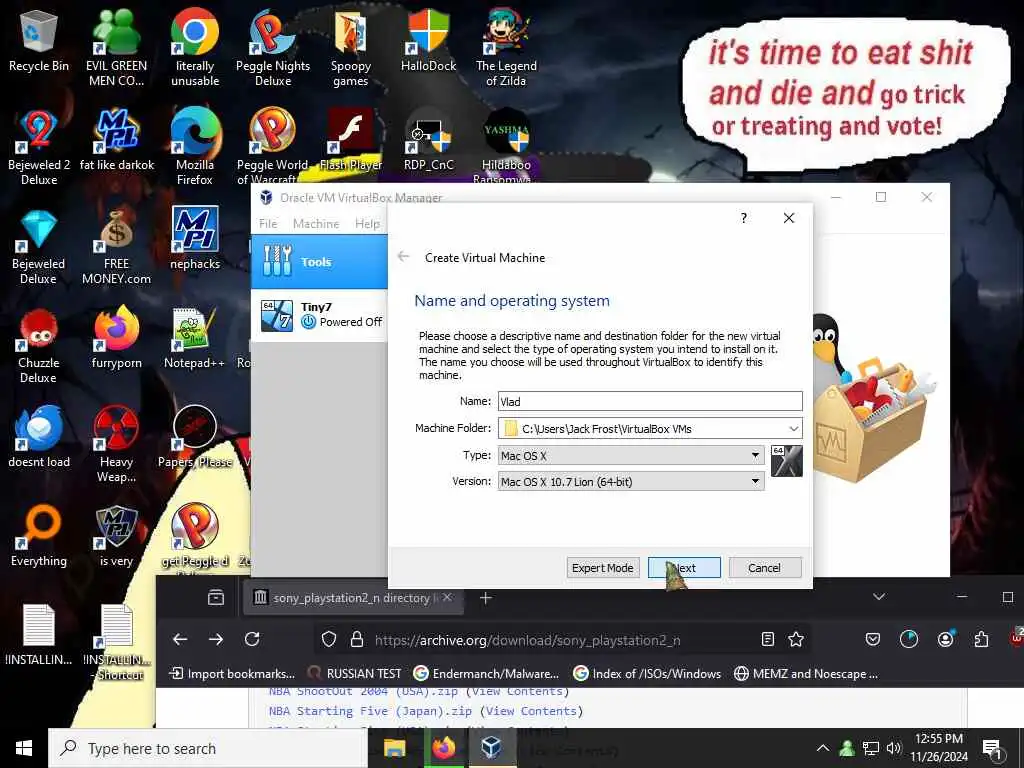Open Flash Player desktop icon
The height and width of the screenshot is (768, 1024).
tap(351, 139)
